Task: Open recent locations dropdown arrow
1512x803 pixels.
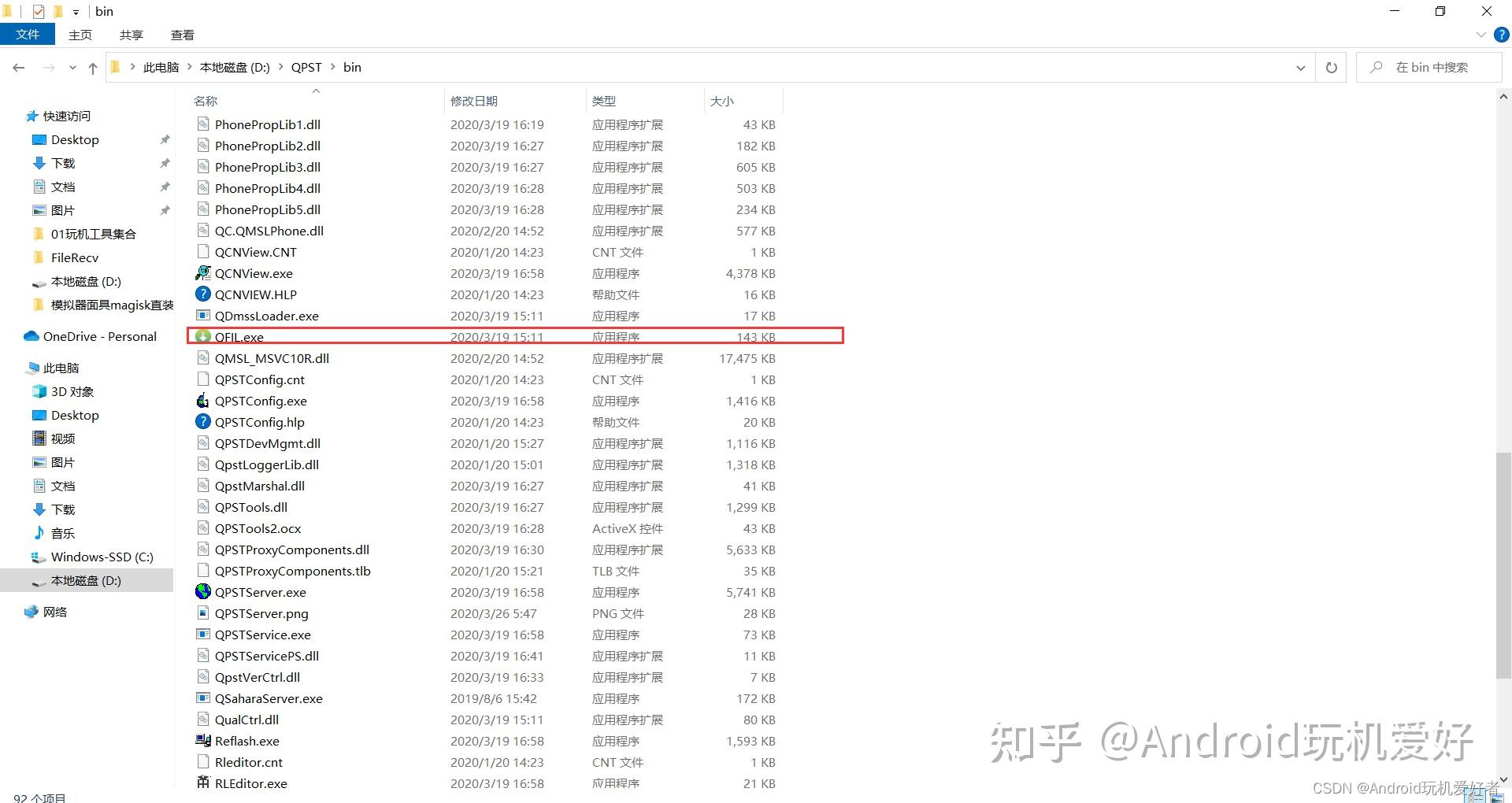Action: [72, 68]
